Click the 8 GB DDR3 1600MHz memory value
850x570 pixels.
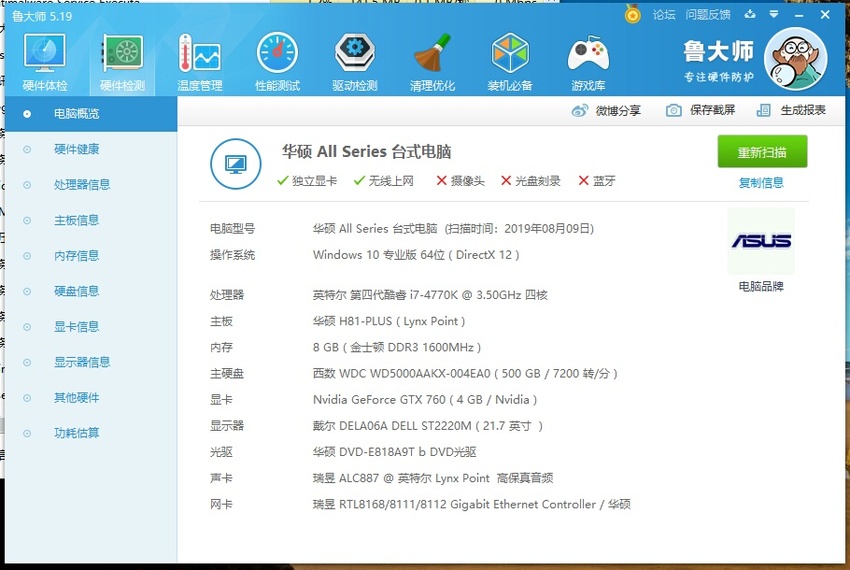pyautogui.click(x=397, y=347)
